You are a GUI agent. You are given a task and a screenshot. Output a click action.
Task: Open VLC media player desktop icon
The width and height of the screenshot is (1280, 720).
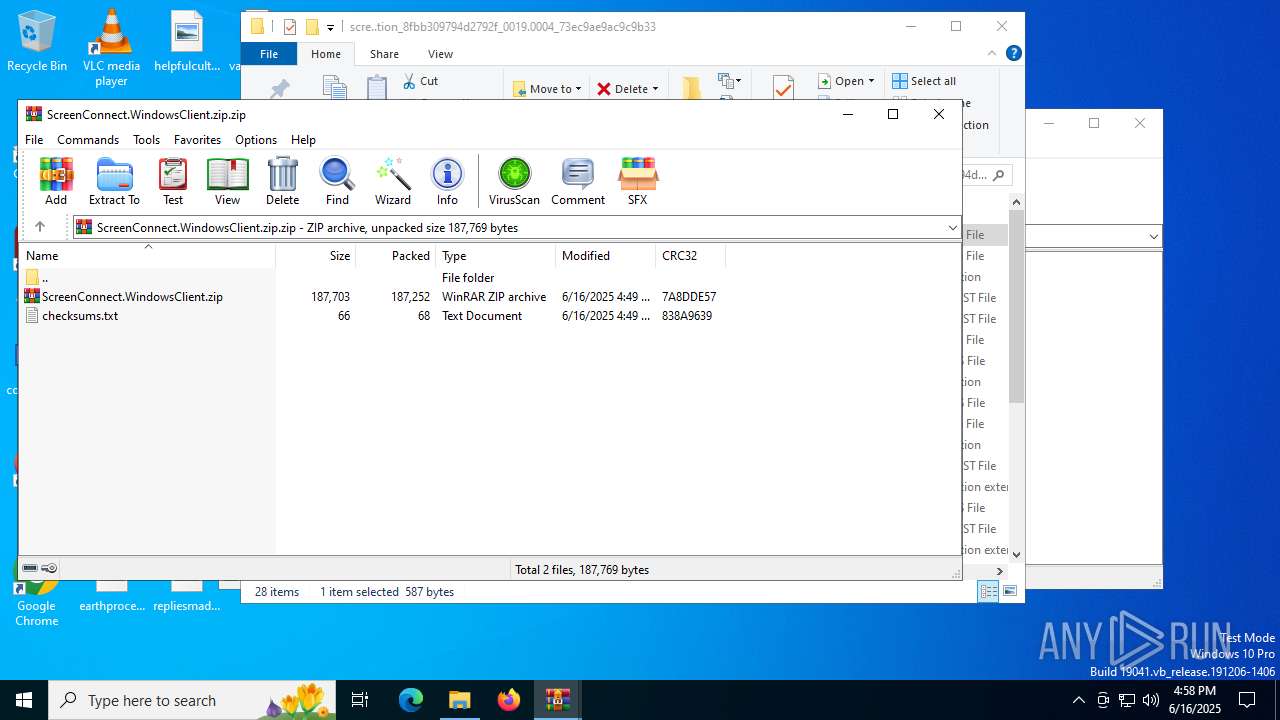coord(111,48)
